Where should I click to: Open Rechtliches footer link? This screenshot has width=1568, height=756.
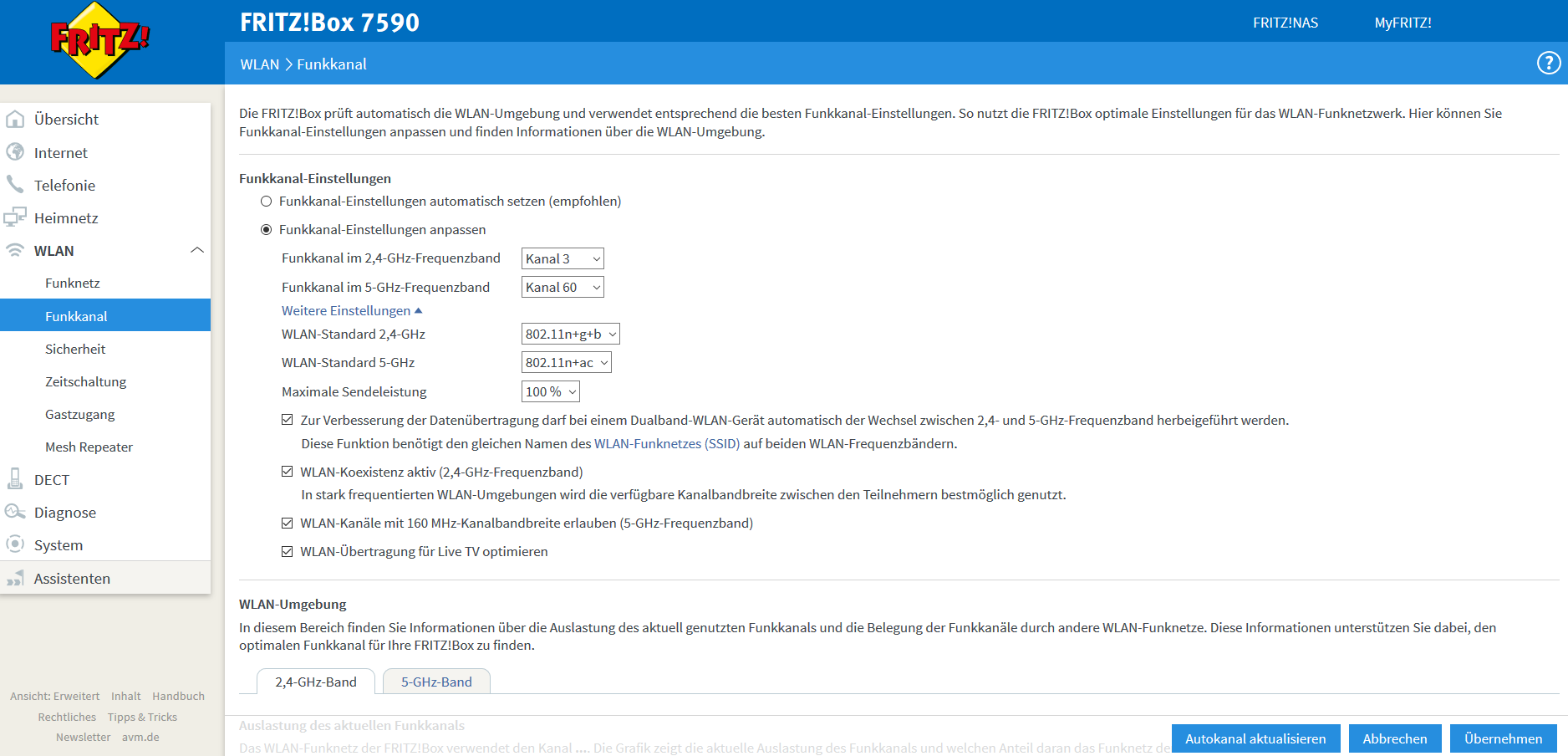coord(67,717)
